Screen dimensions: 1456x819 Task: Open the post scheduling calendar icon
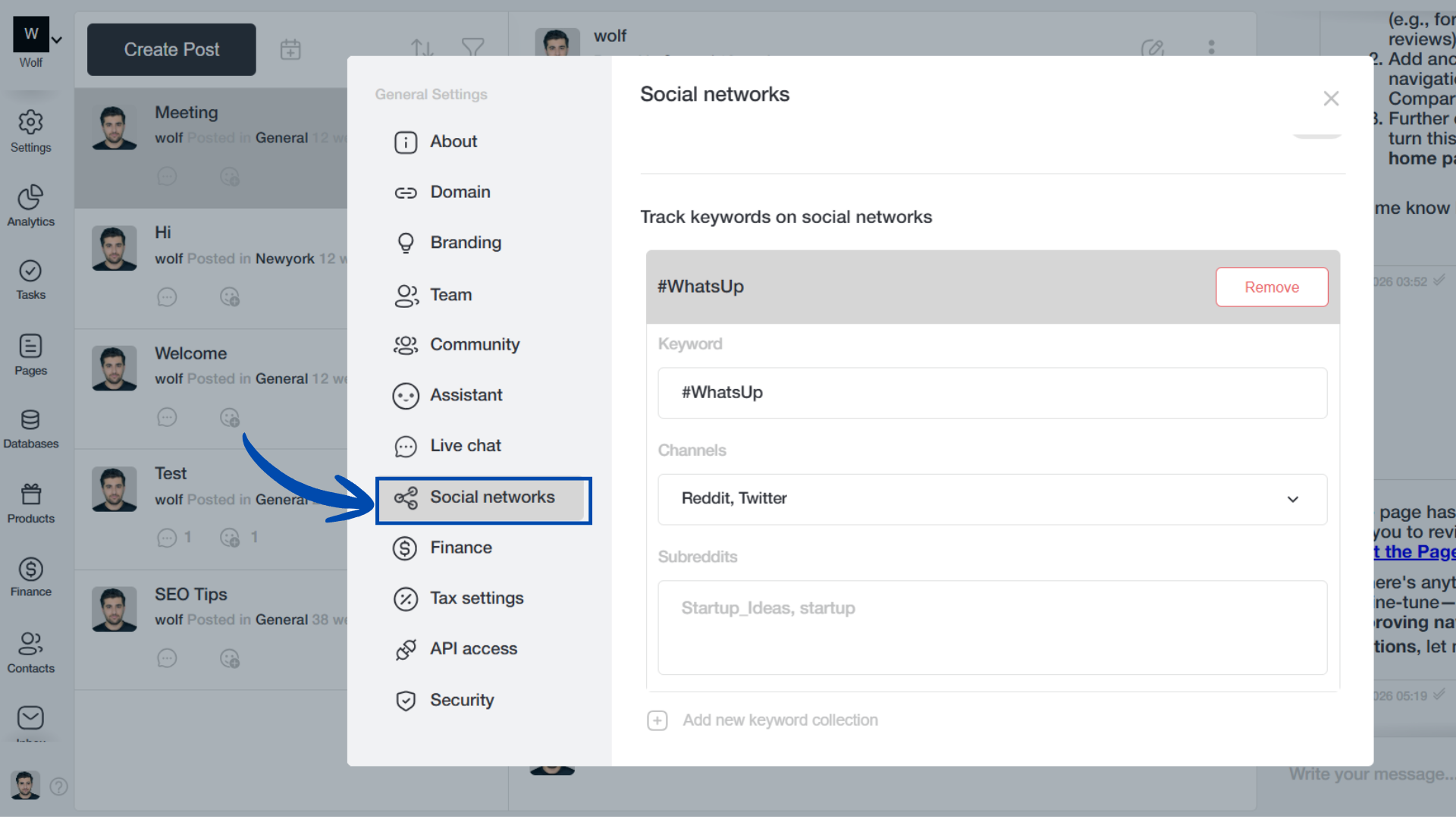coord(290,49)
